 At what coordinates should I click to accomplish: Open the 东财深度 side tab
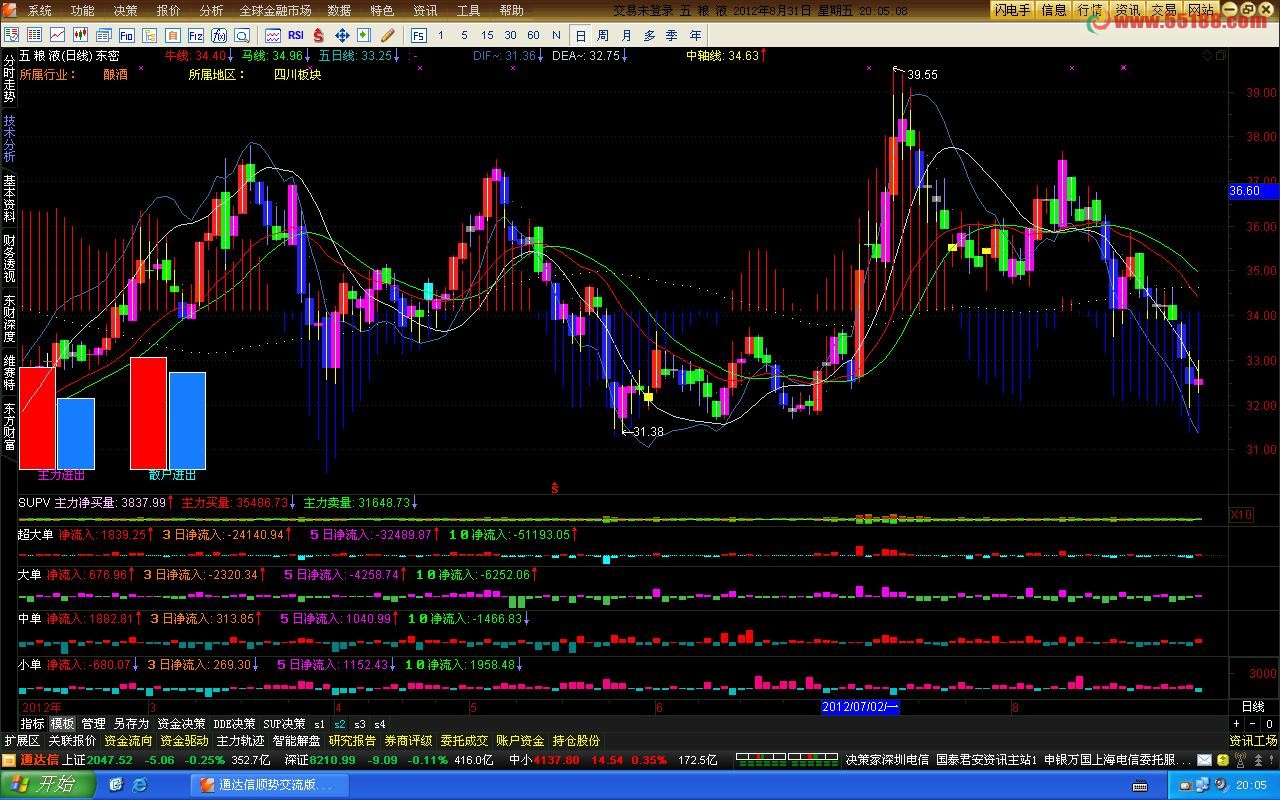[x=9, y=319]
